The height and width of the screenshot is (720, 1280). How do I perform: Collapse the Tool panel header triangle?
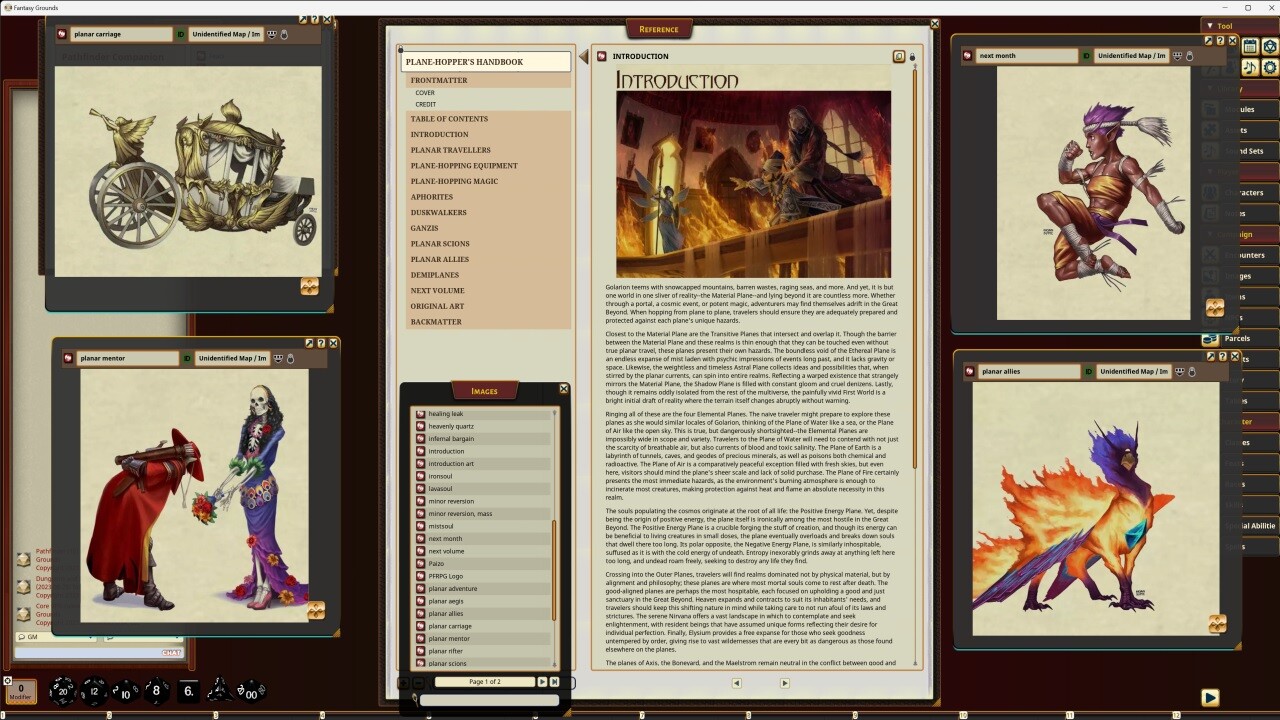1211,26
